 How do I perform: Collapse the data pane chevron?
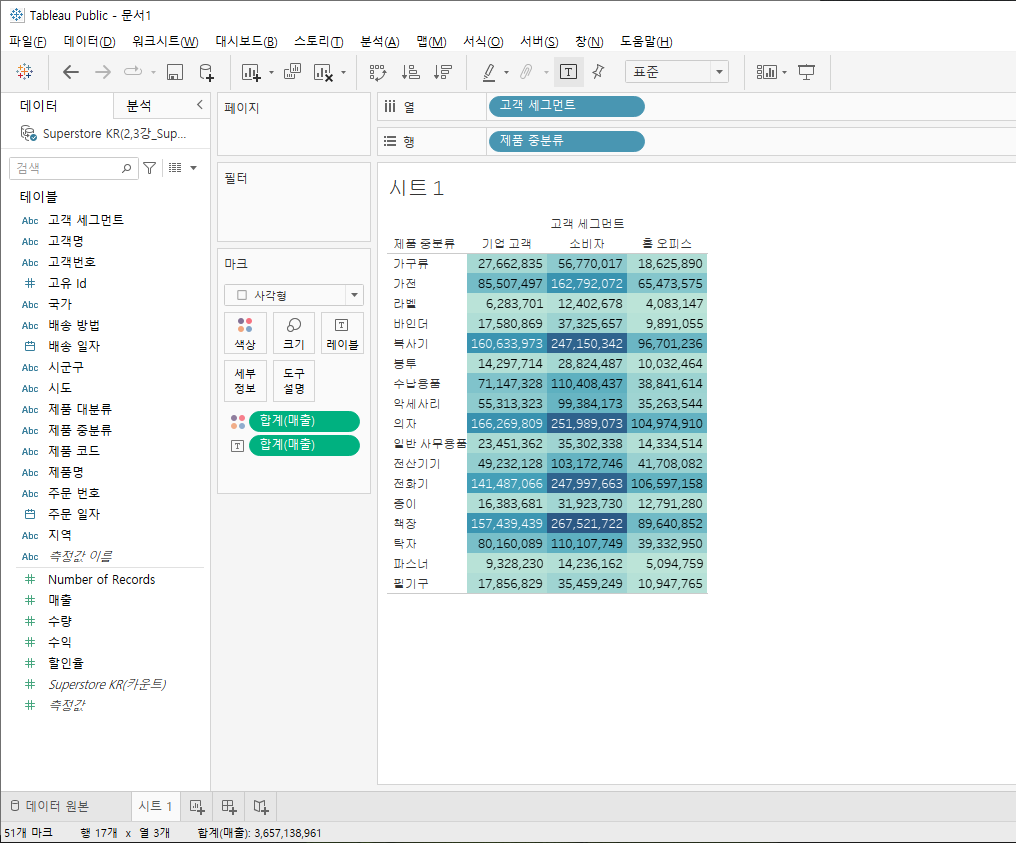[200, 104]
